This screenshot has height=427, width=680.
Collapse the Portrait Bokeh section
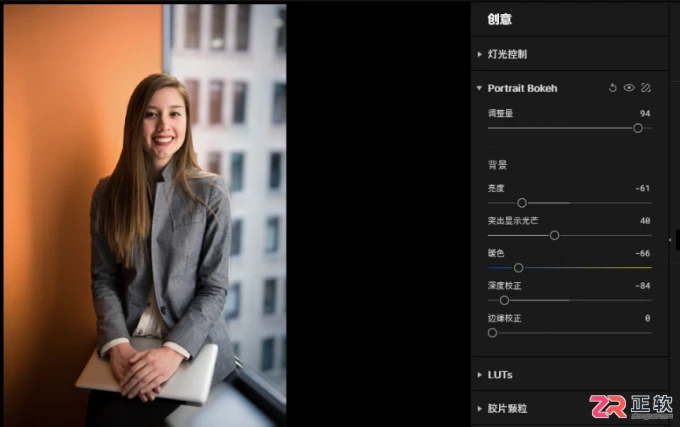[x=479, y=88]
